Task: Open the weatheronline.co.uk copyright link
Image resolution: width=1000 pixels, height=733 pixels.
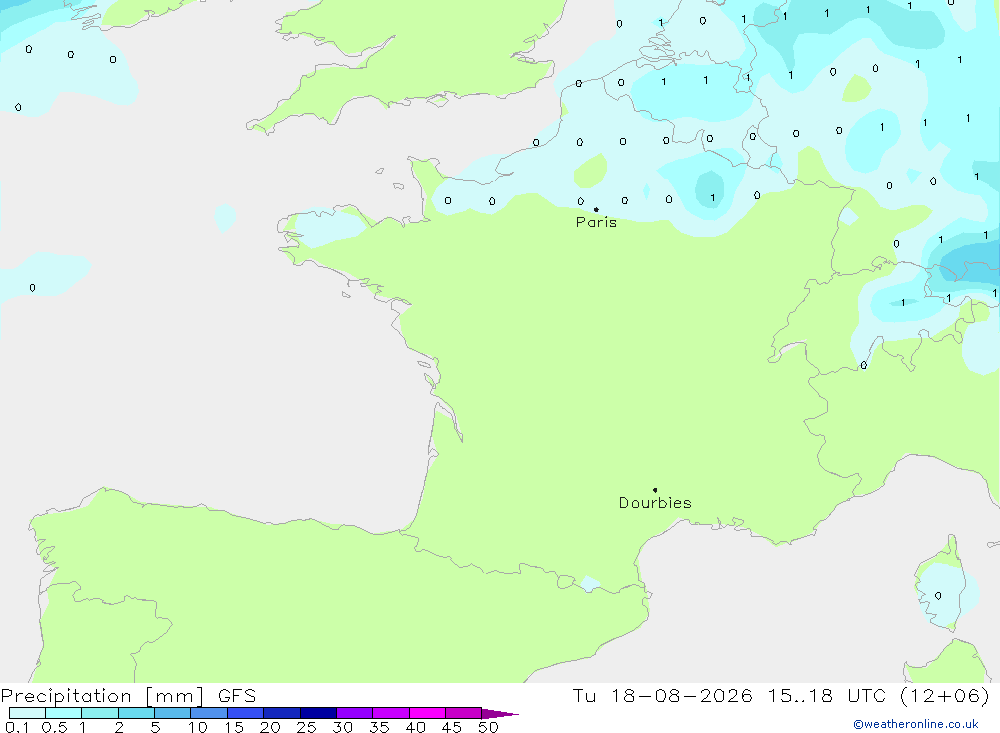Action: pos(916,724)
